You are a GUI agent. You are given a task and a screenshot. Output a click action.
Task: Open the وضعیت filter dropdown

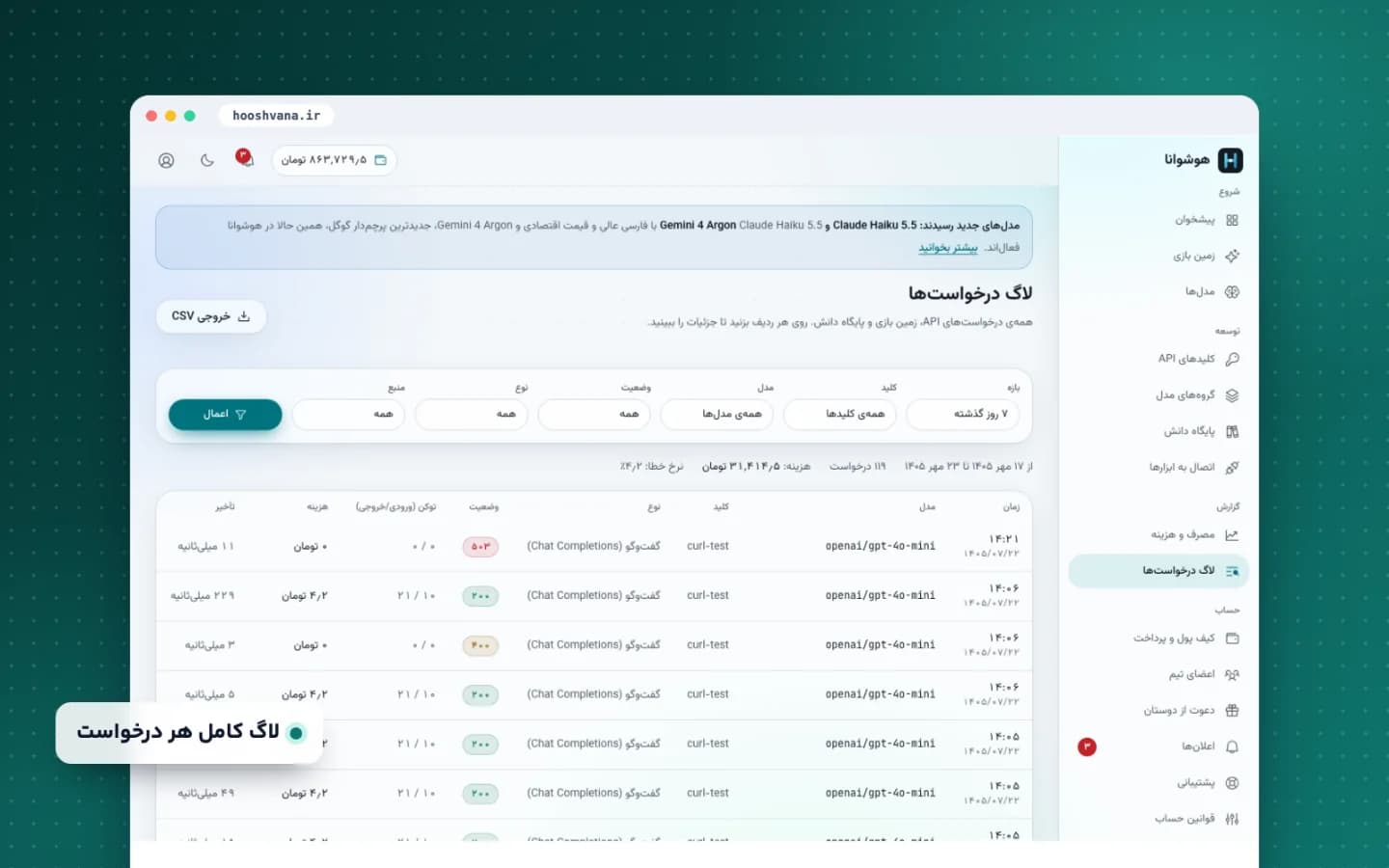[x=593, y=414]
